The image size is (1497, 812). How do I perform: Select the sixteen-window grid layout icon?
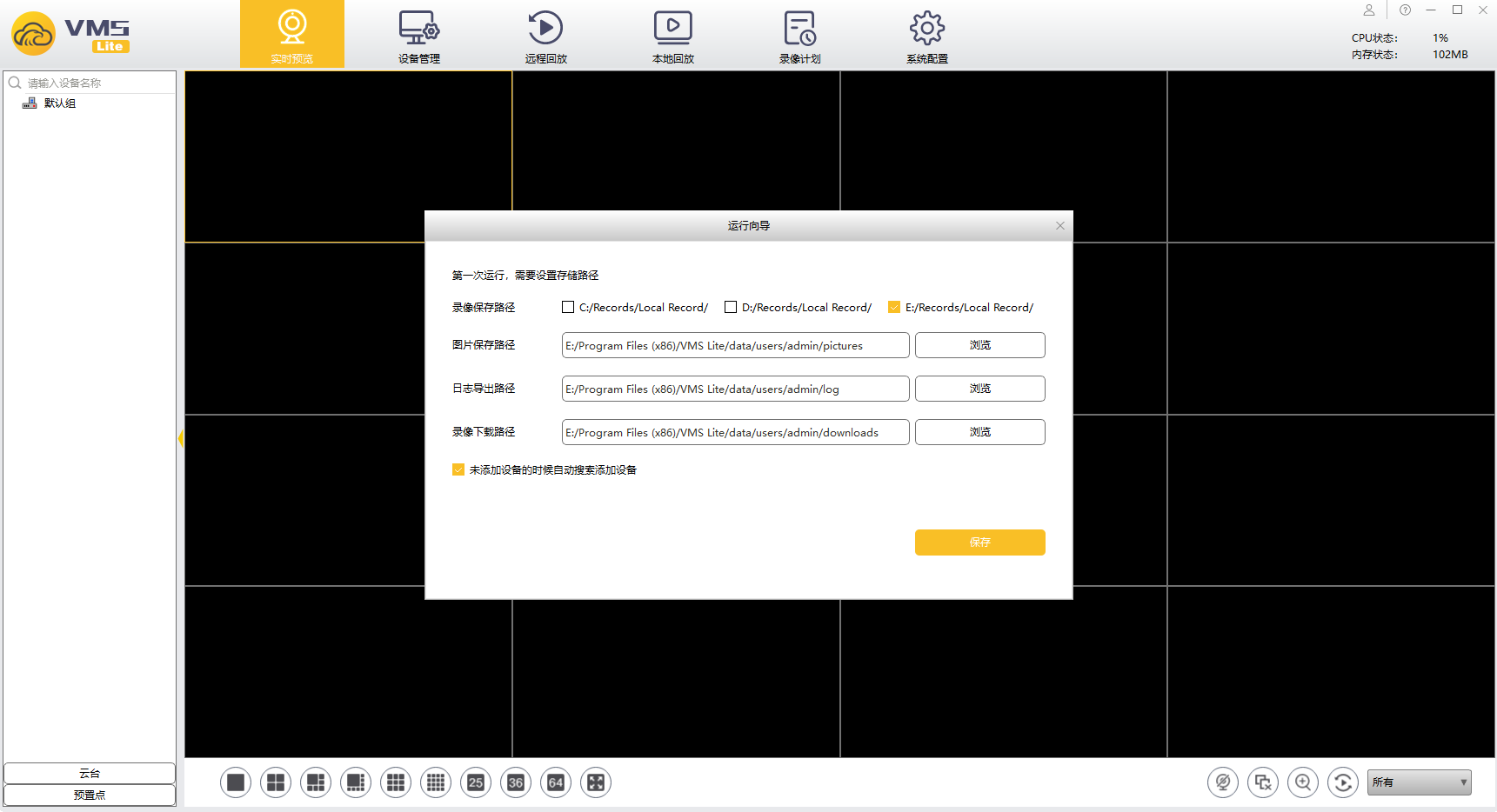click(x=436, y=782)
